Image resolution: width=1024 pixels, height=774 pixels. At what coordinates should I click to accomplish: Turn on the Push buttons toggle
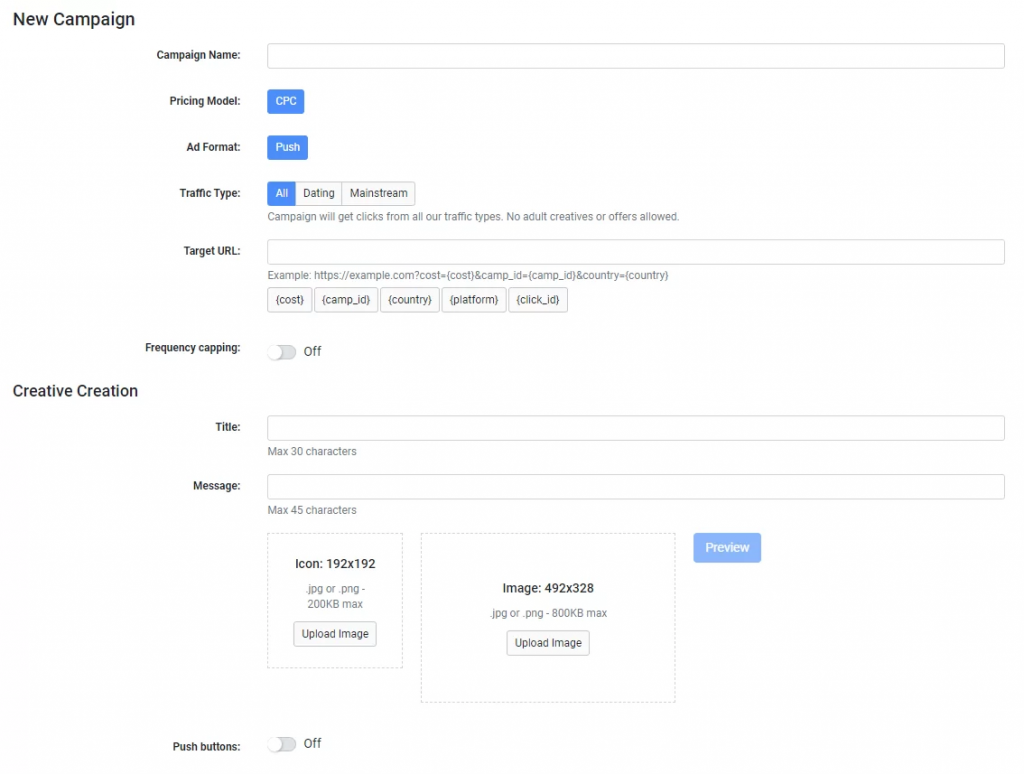[282, 745]
